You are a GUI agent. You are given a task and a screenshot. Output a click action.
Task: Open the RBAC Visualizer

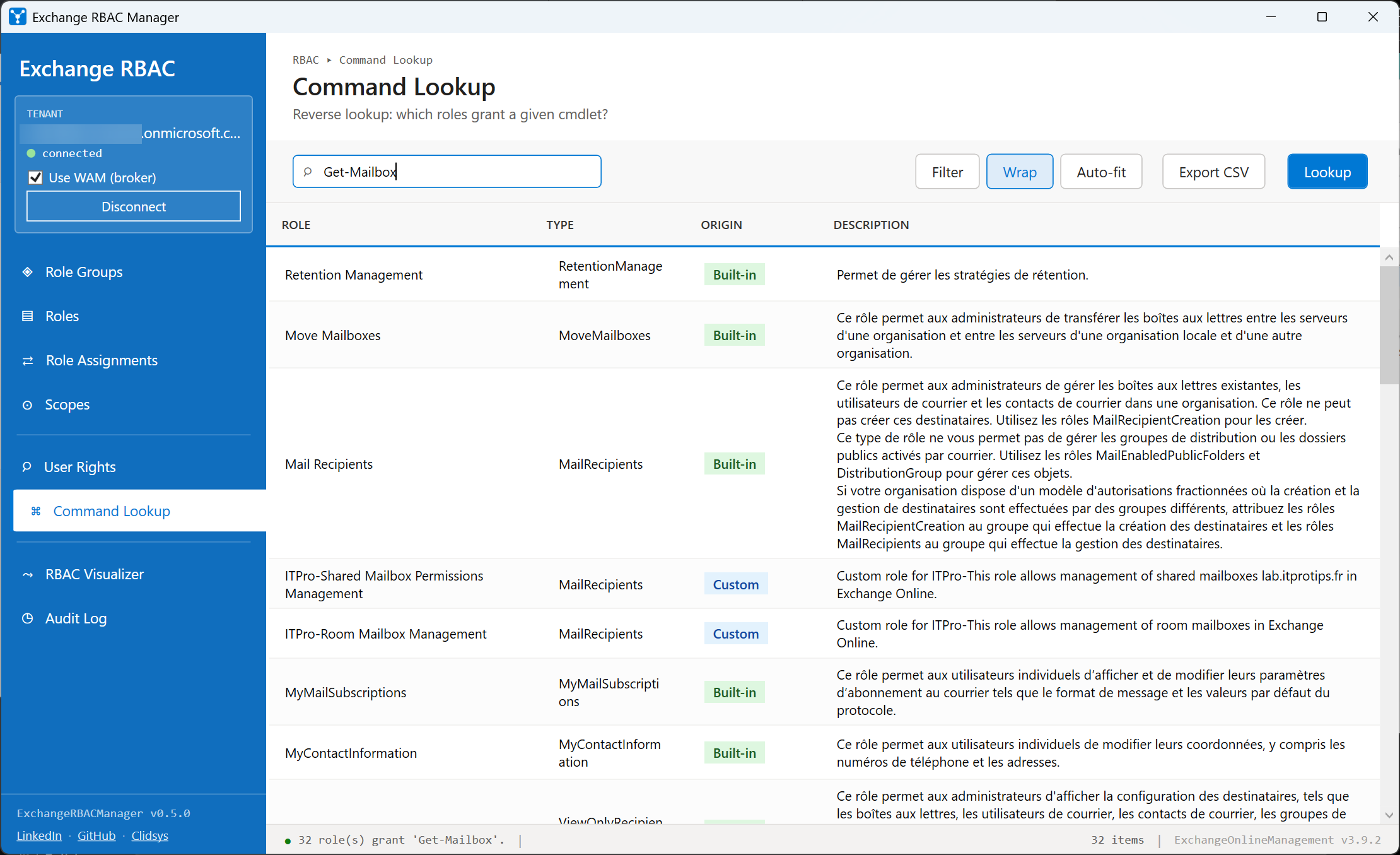tap(95, 574)
